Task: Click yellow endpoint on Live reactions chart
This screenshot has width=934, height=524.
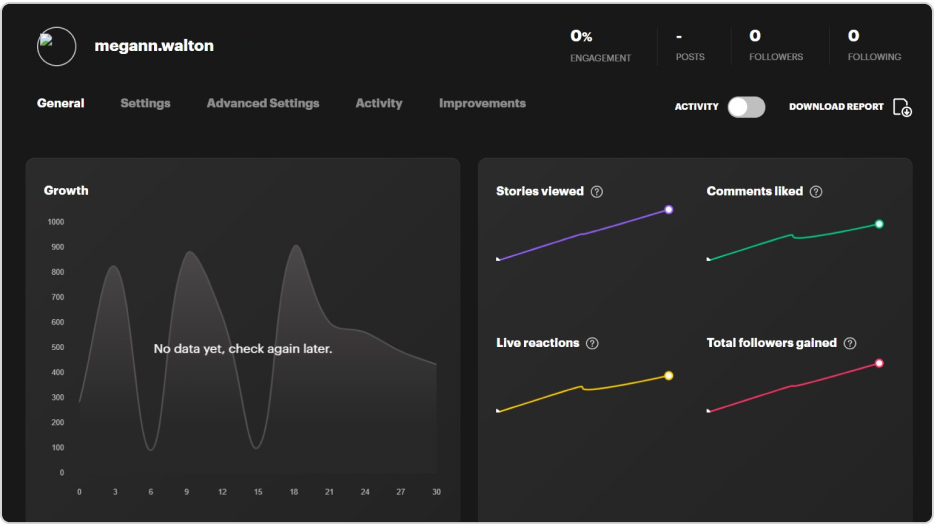Action: pos(669,376)
